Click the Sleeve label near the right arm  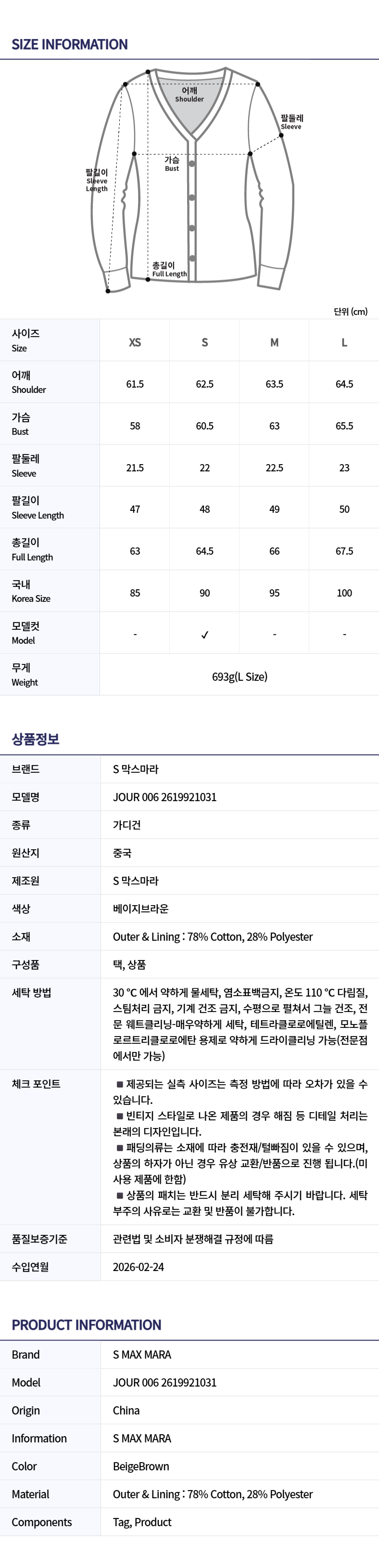tap(291, 122)
